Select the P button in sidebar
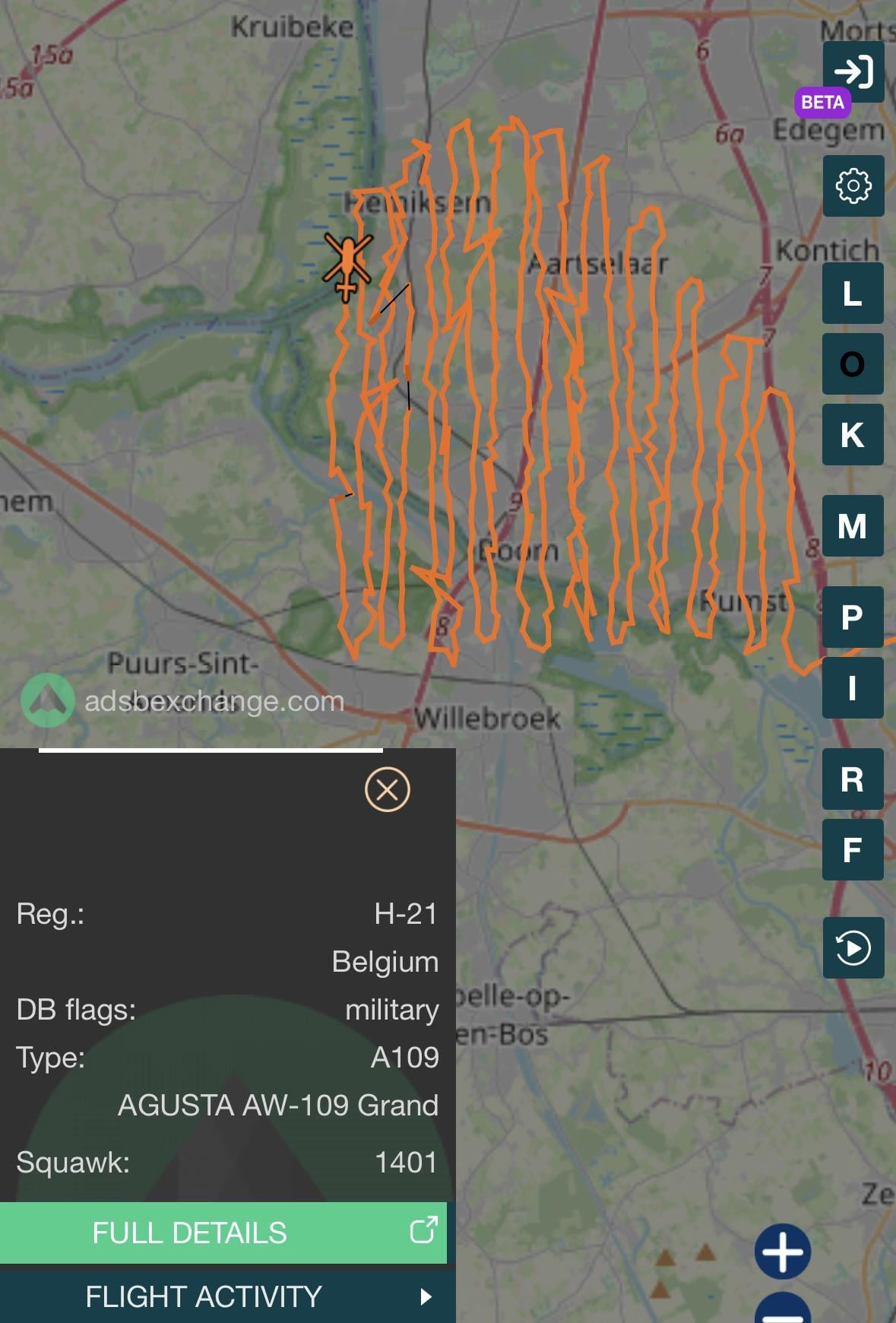 (853, 617)
